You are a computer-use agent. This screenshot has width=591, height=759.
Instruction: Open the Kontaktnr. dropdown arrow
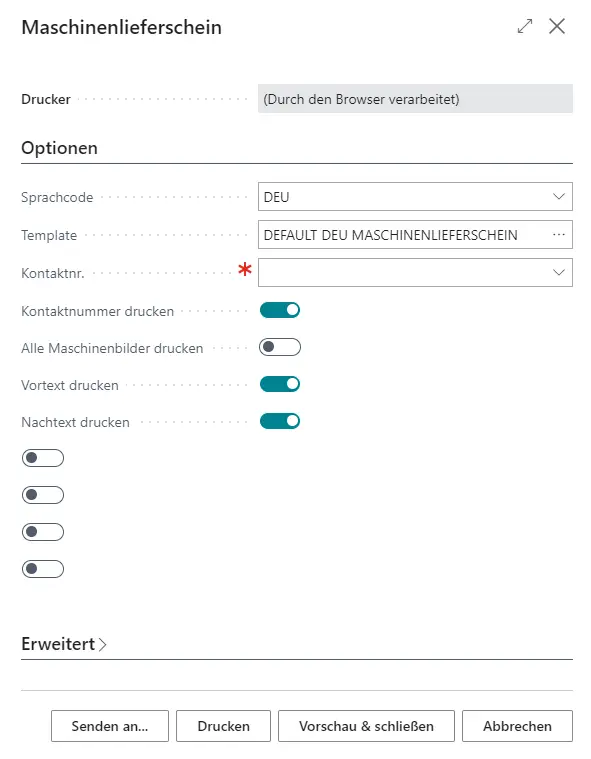(x=559, y=273)
